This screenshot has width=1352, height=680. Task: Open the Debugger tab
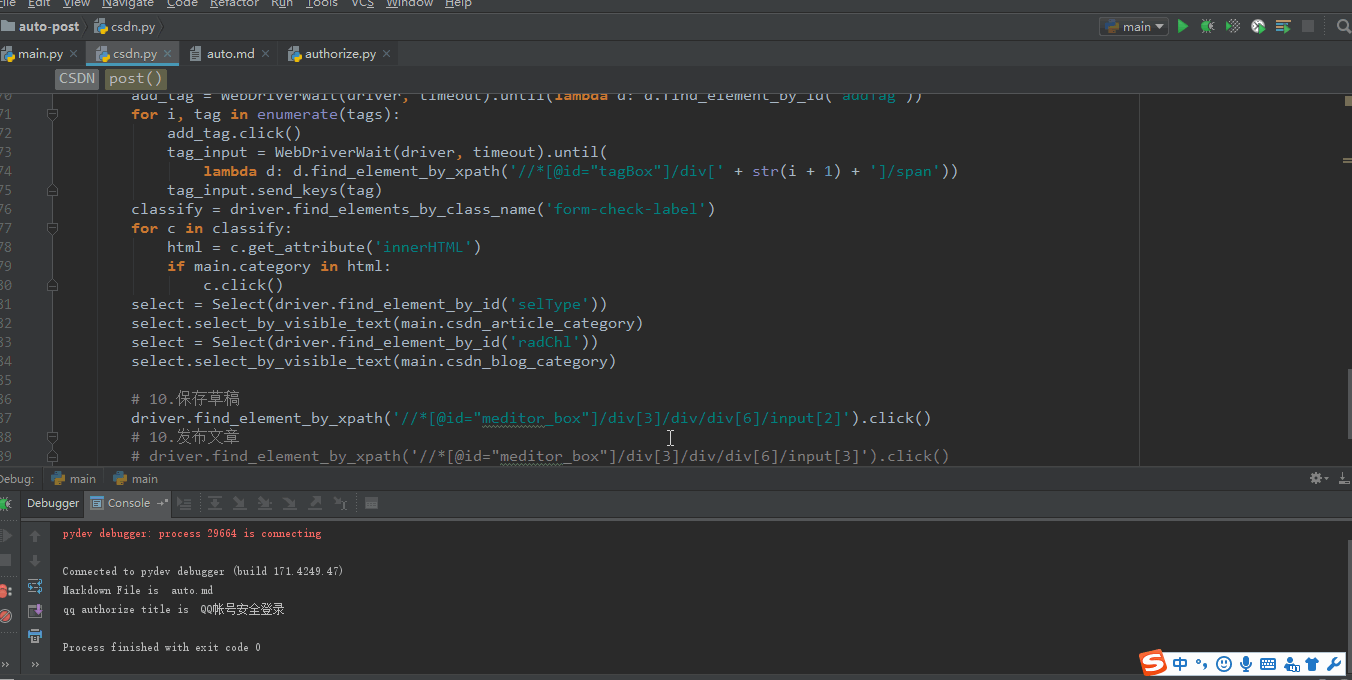click(x=53, y=503)
